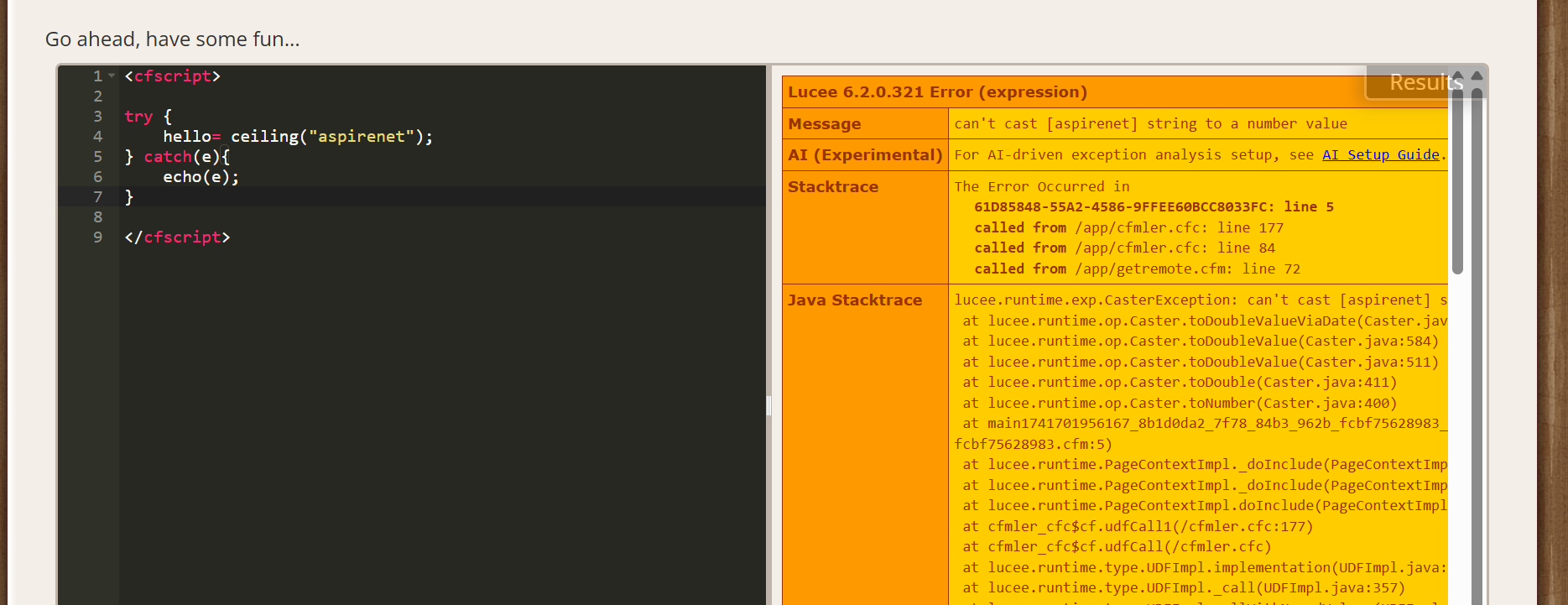Image resolution: width=1568 pixels, height=605 pixels.
Task: Open the AI Setup Guide link
Action: pos(1380,155)
